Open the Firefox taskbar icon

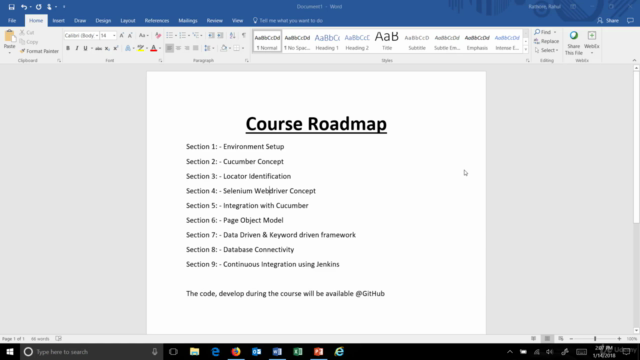[x=236, y=351]
